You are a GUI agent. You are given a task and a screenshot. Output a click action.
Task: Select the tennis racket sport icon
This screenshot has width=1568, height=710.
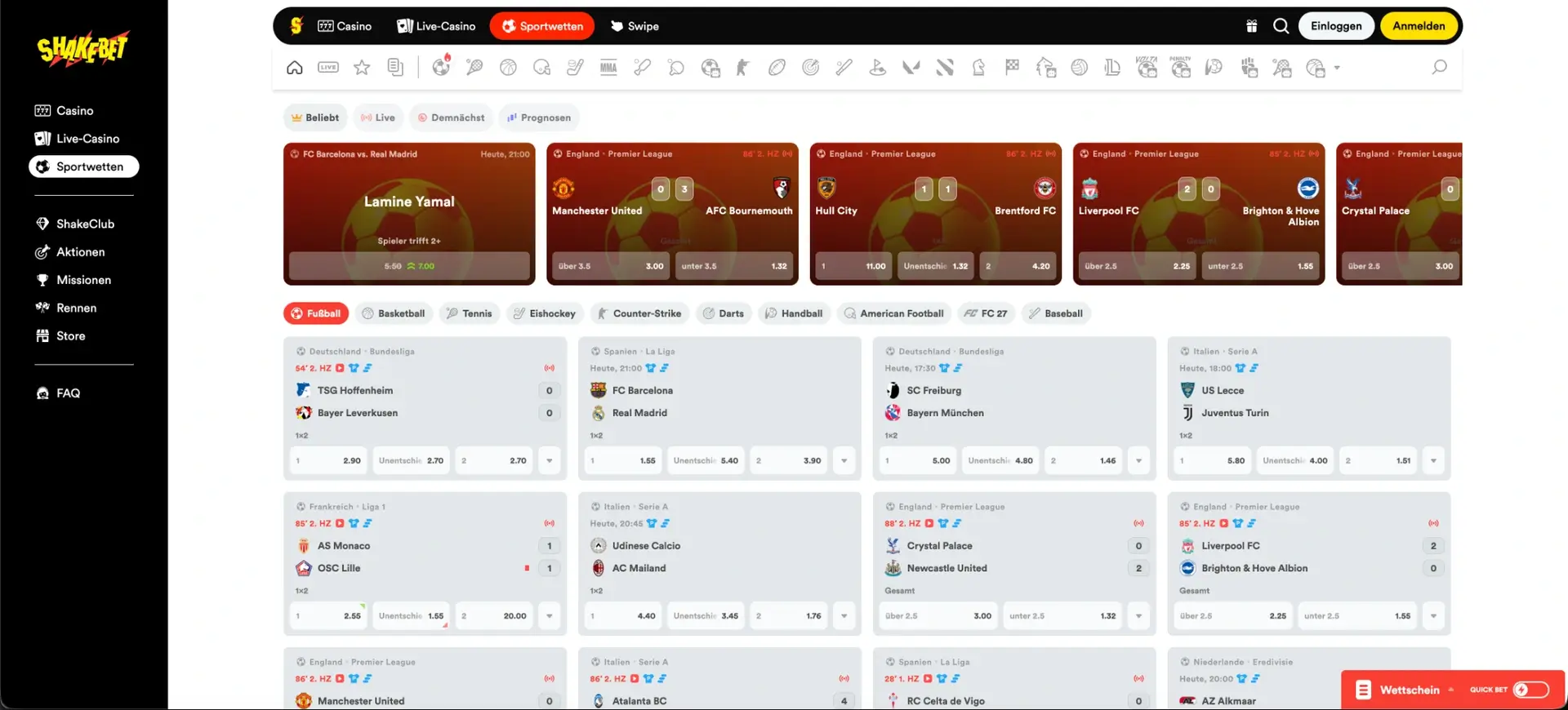click(x=474, y=68)
